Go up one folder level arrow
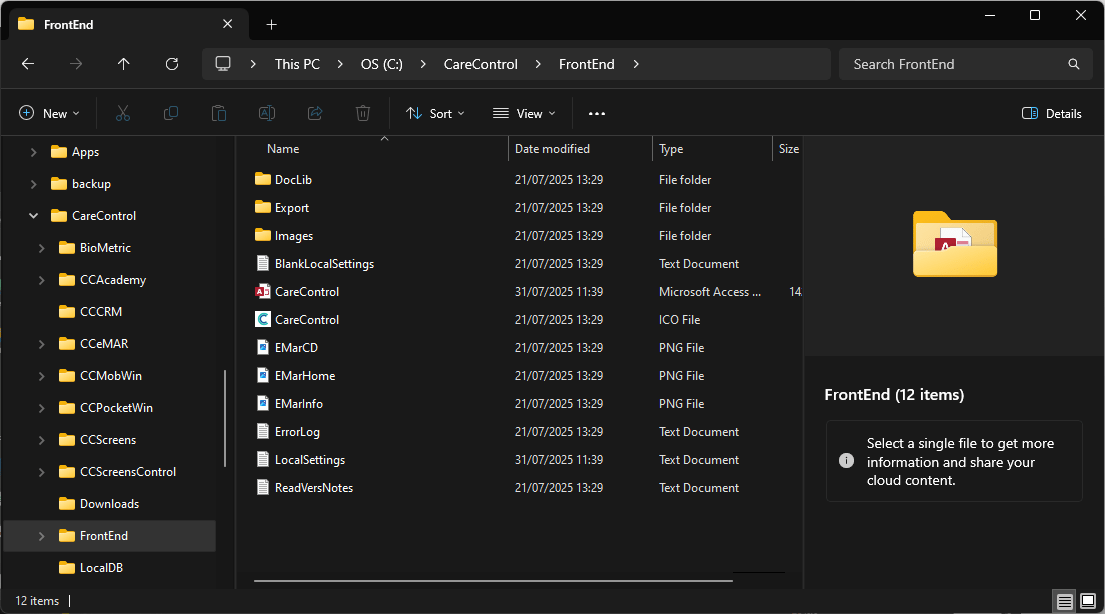1105x614 pixels. [x=123, y=64]
